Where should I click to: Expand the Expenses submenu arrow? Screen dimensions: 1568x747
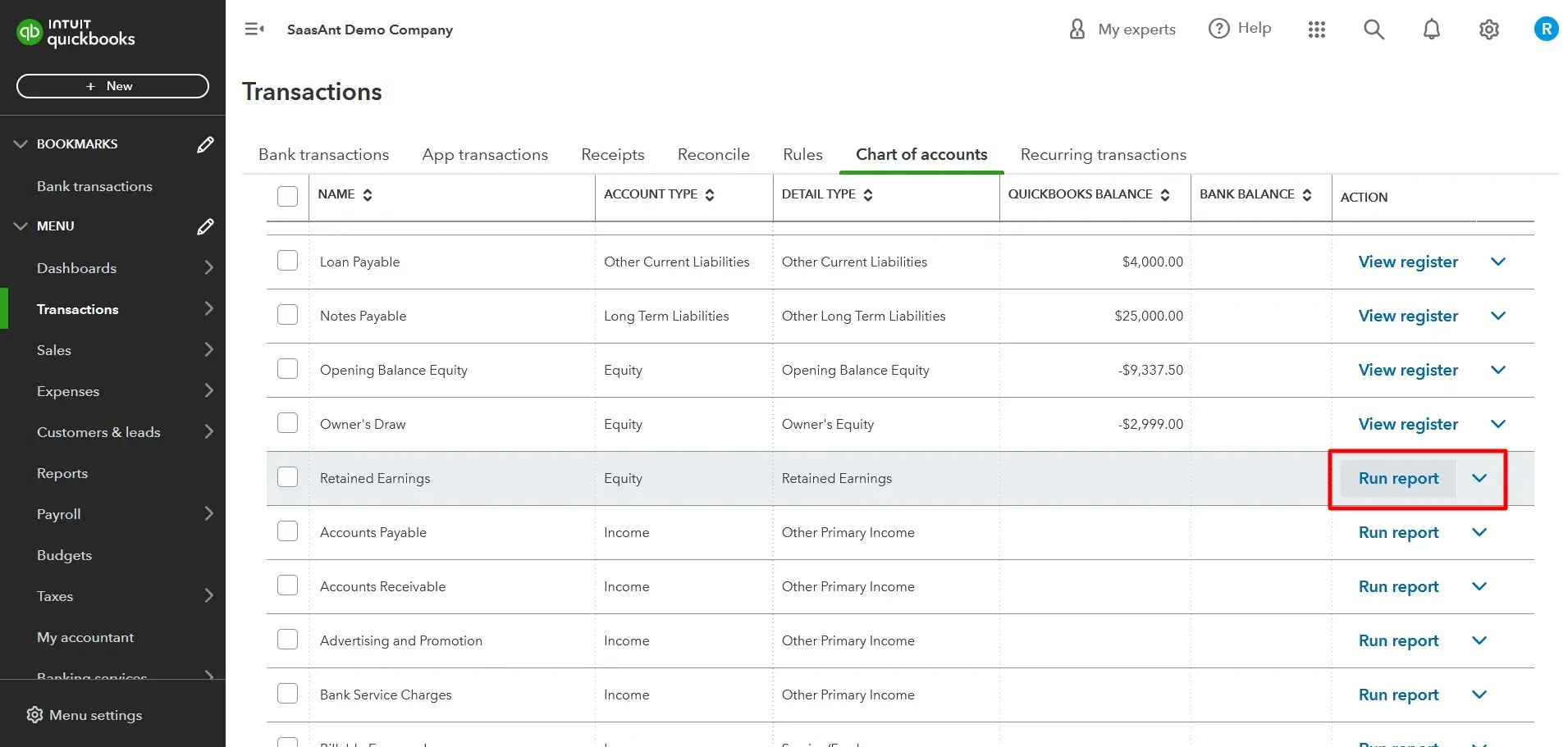pos(209,390)
